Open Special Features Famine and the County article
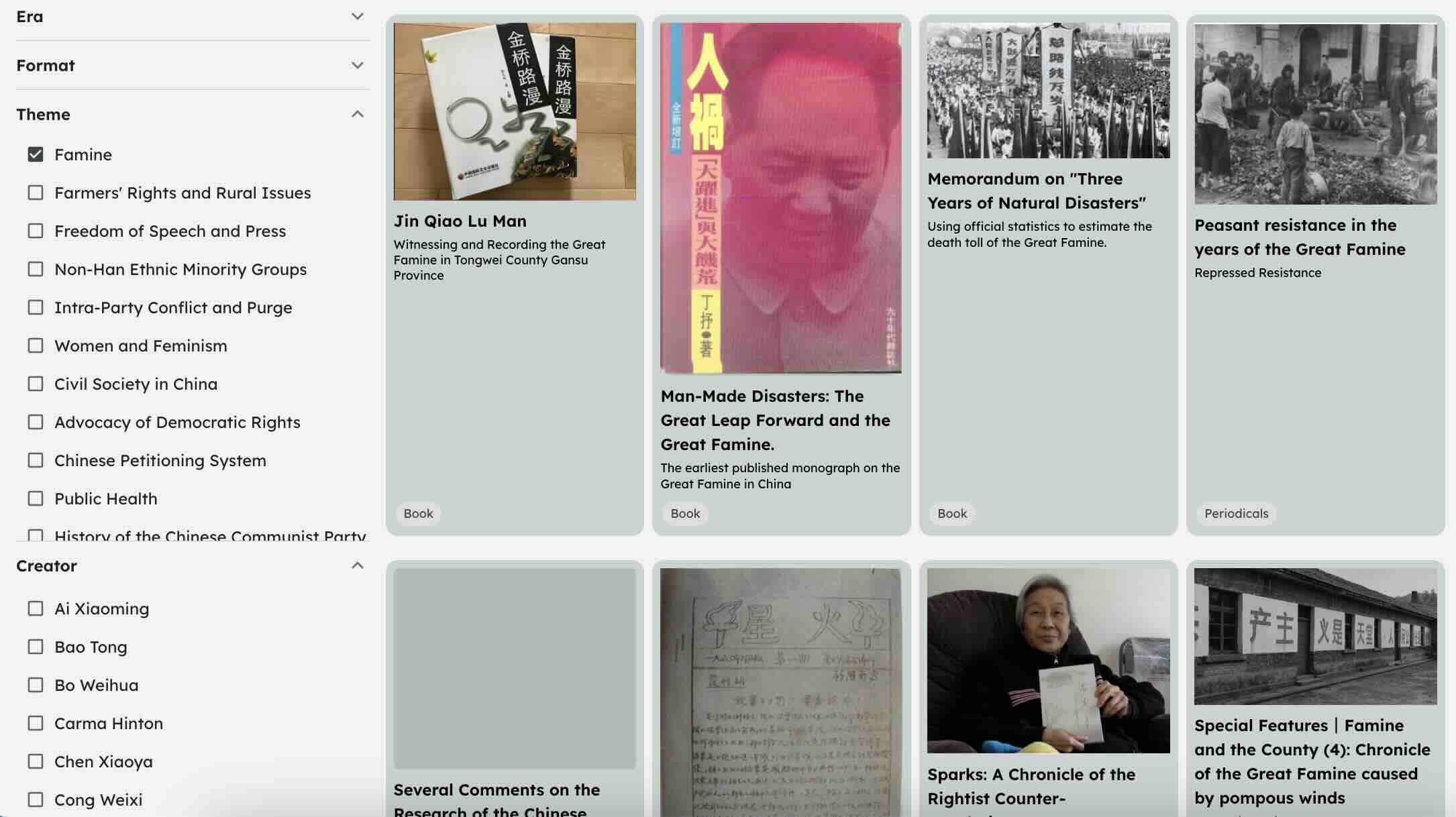Image resolution: width=1456 pixels, height=817 pixels. point(1312,761)
